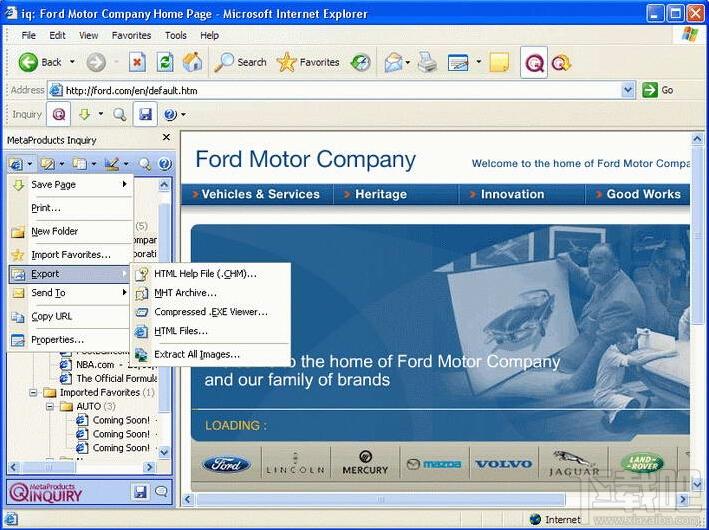The image size is (709, 530).
Task: Stop page loading with red X icon
Action: pos(137,62)
